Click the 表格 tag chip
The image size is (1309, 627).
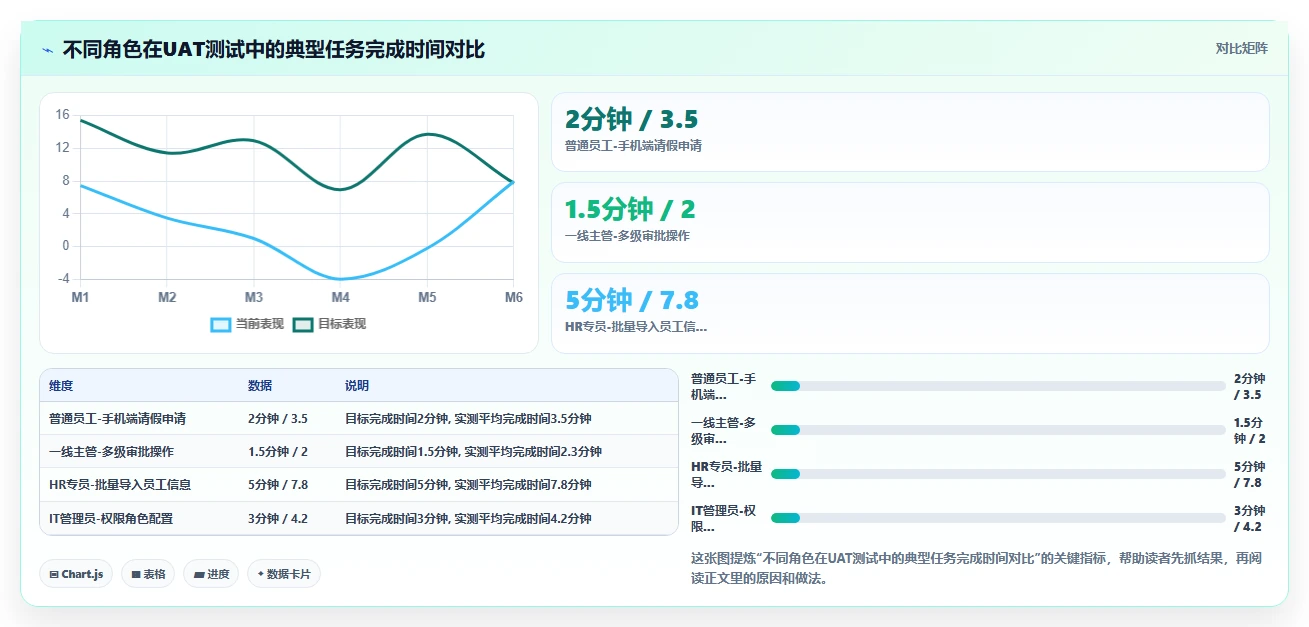148,574
